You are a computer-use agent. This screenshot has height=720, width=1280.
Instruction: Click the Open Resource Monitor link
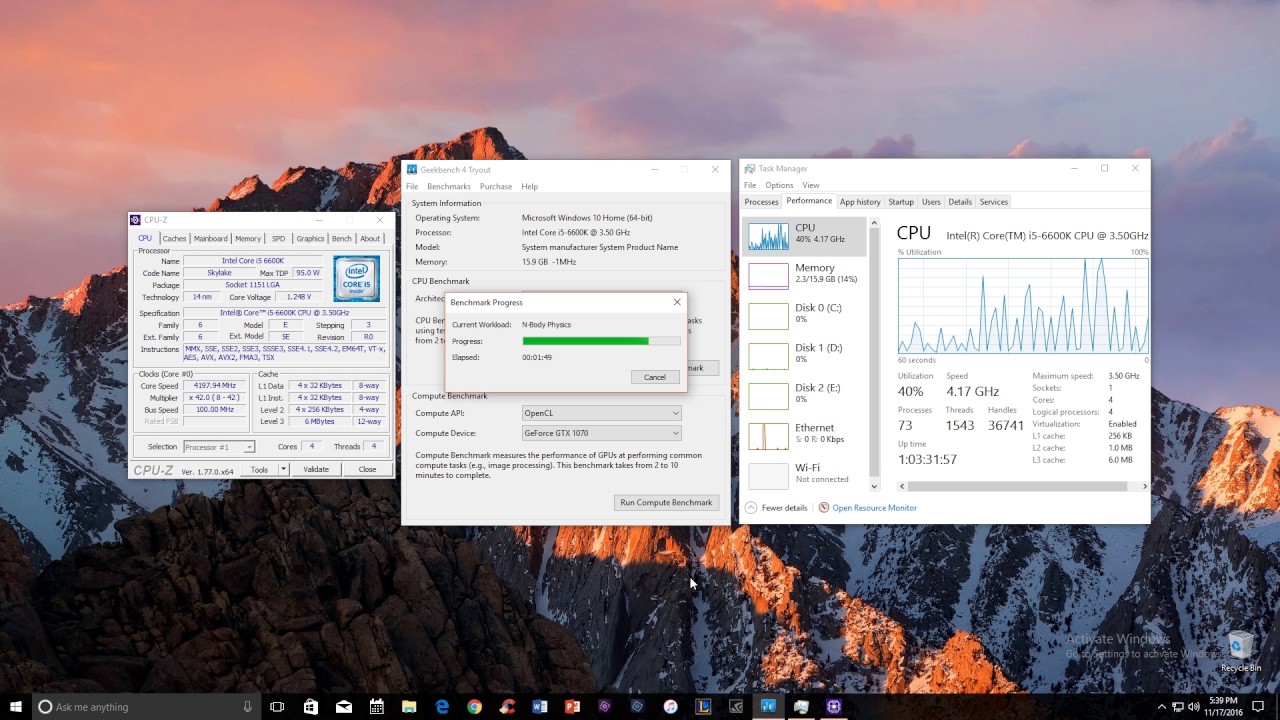875,508
